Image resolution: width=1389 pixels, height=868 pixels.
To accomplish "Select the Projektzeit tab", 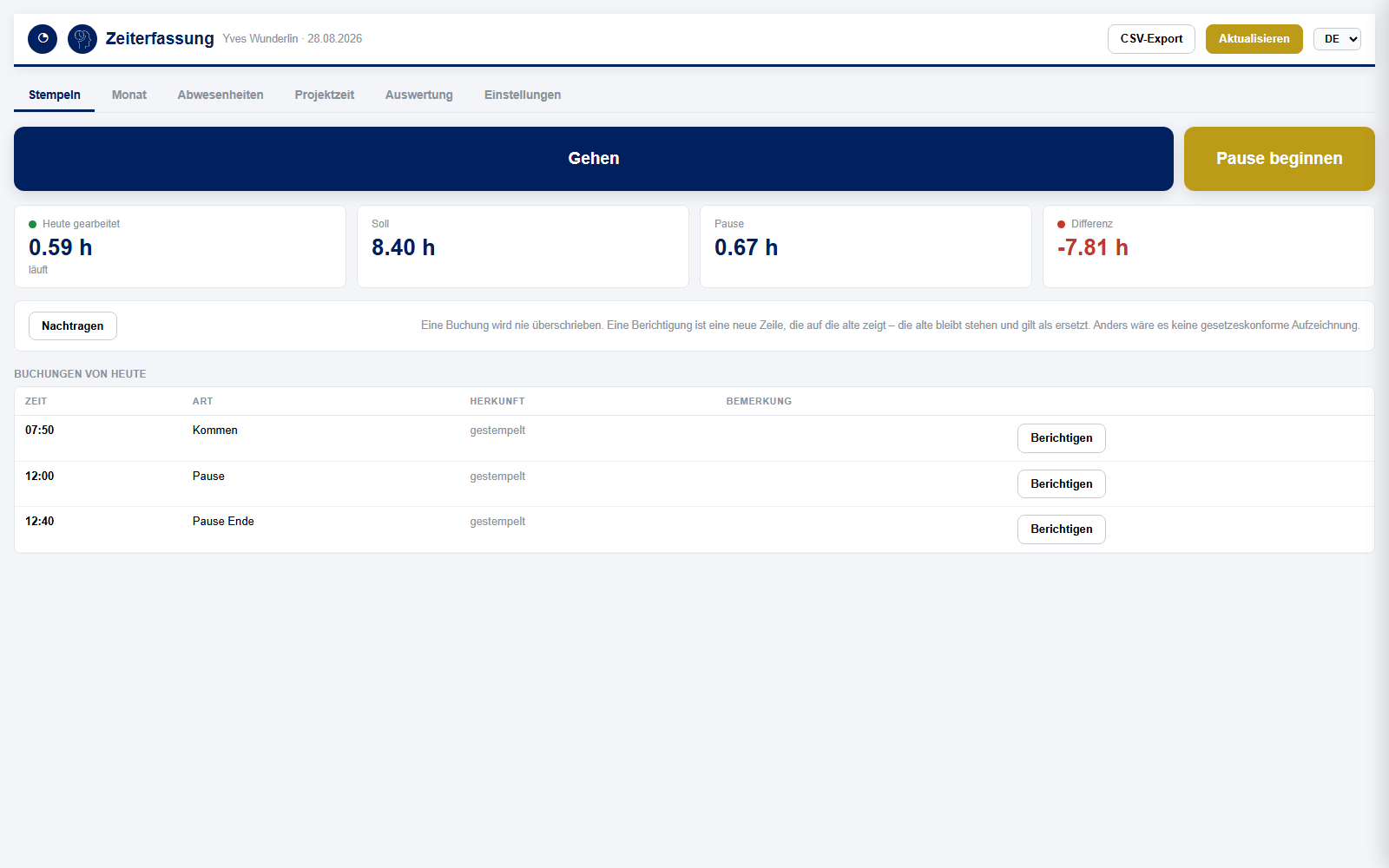I will pyautogui.click(x=325, y=95).
